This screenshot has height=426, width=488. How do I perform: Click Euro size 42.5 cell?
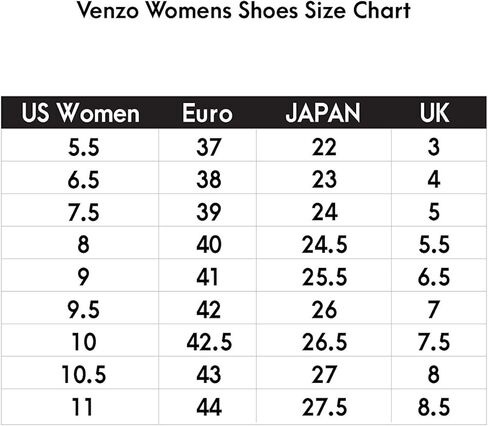click(209, 342)
